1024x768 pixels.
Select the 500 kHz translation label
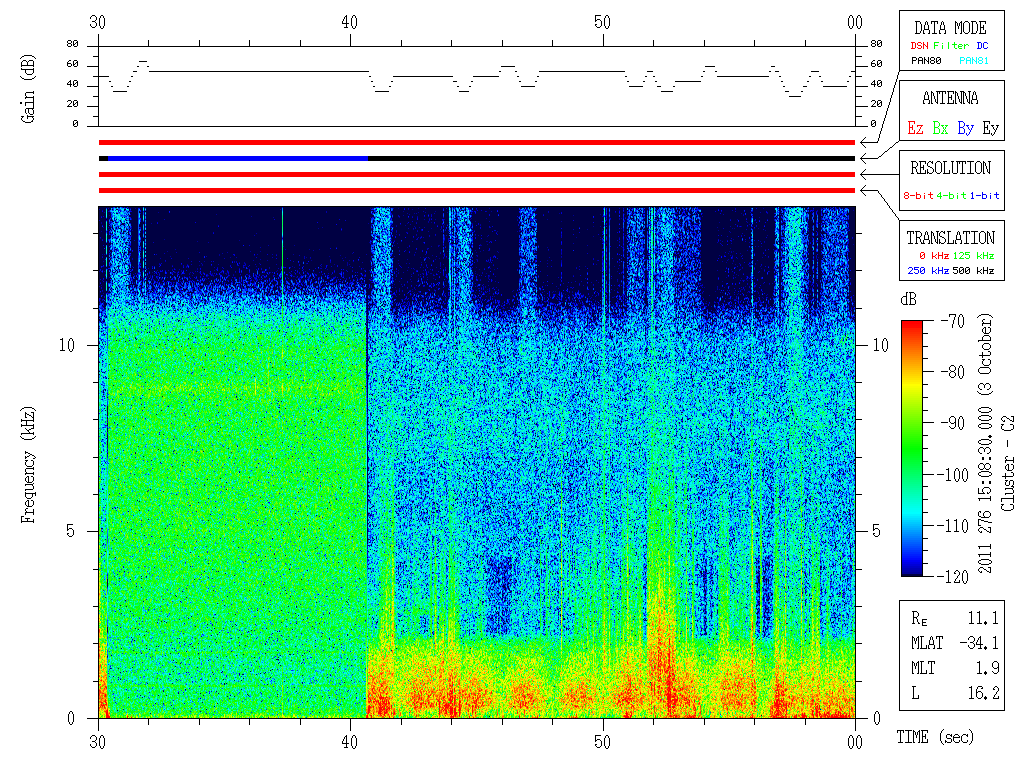pos(973,270)
